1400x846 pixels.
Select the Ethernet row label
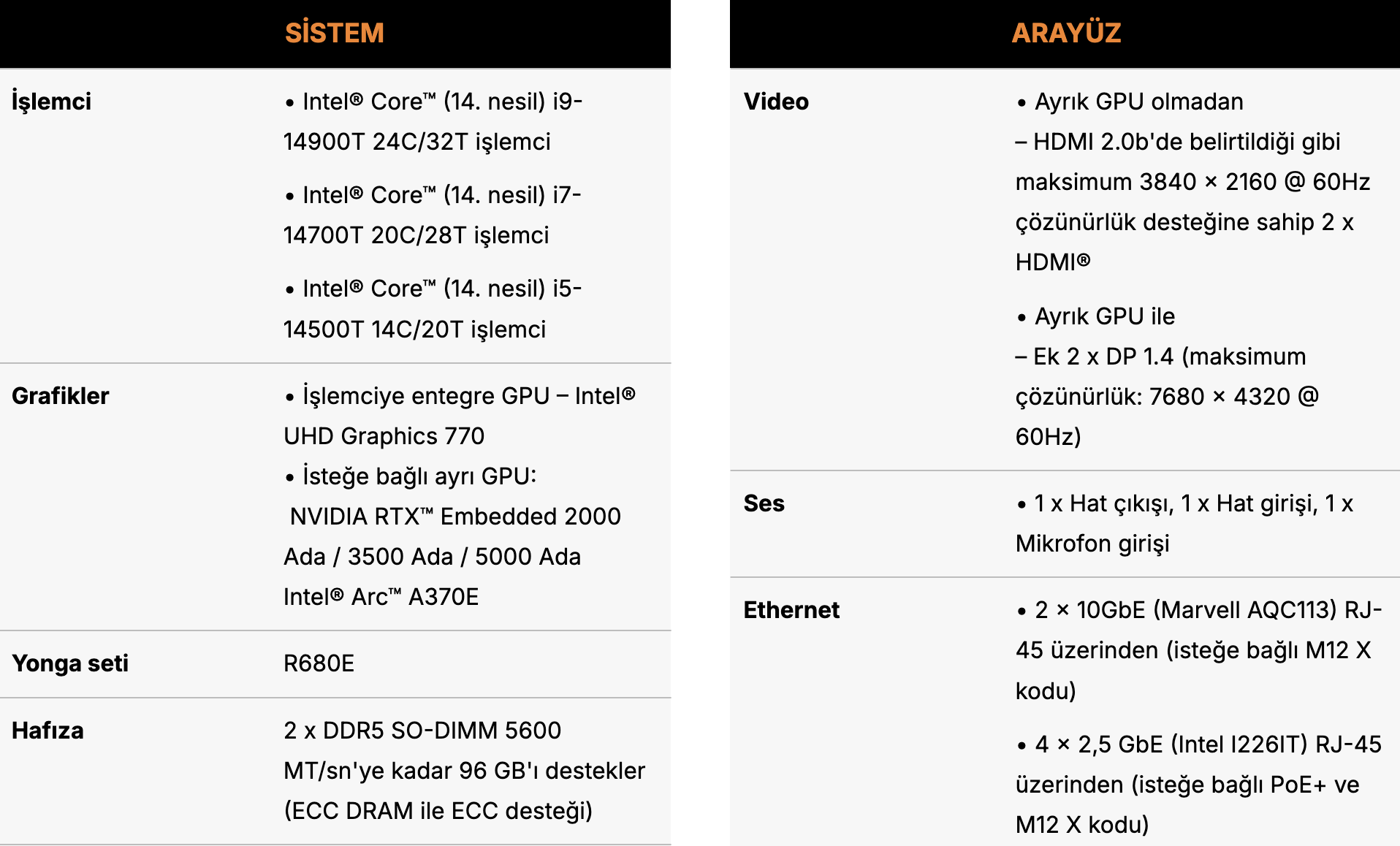791,610
